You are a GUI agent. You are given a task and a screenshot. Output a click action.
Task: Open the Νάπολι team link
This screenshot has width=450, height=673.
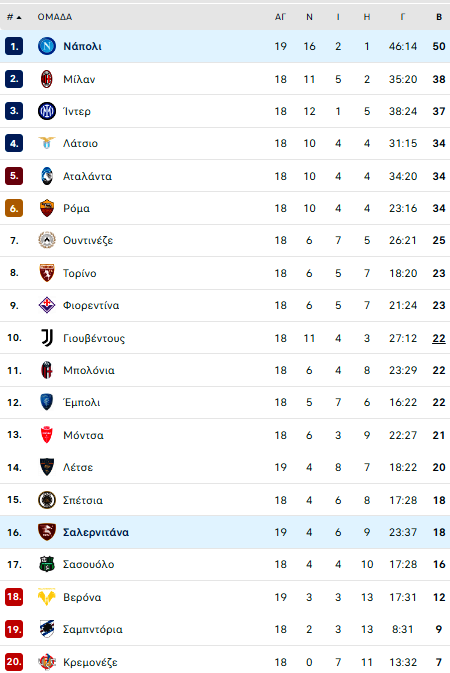coord(82,46)
